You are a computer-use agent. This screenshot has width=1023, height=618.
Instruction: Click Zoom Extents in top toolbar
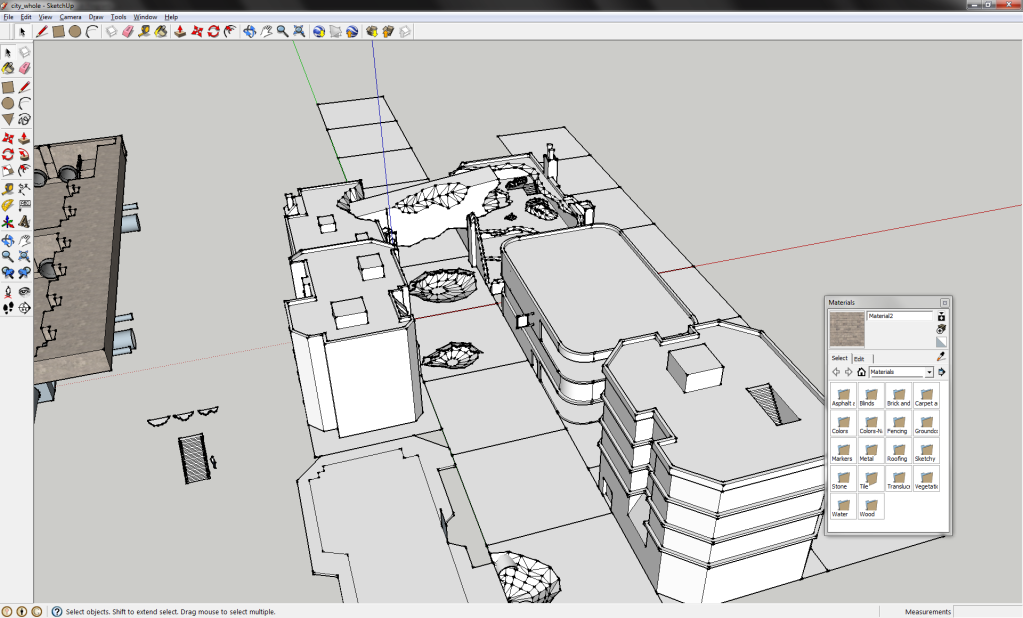pos(299,31)
